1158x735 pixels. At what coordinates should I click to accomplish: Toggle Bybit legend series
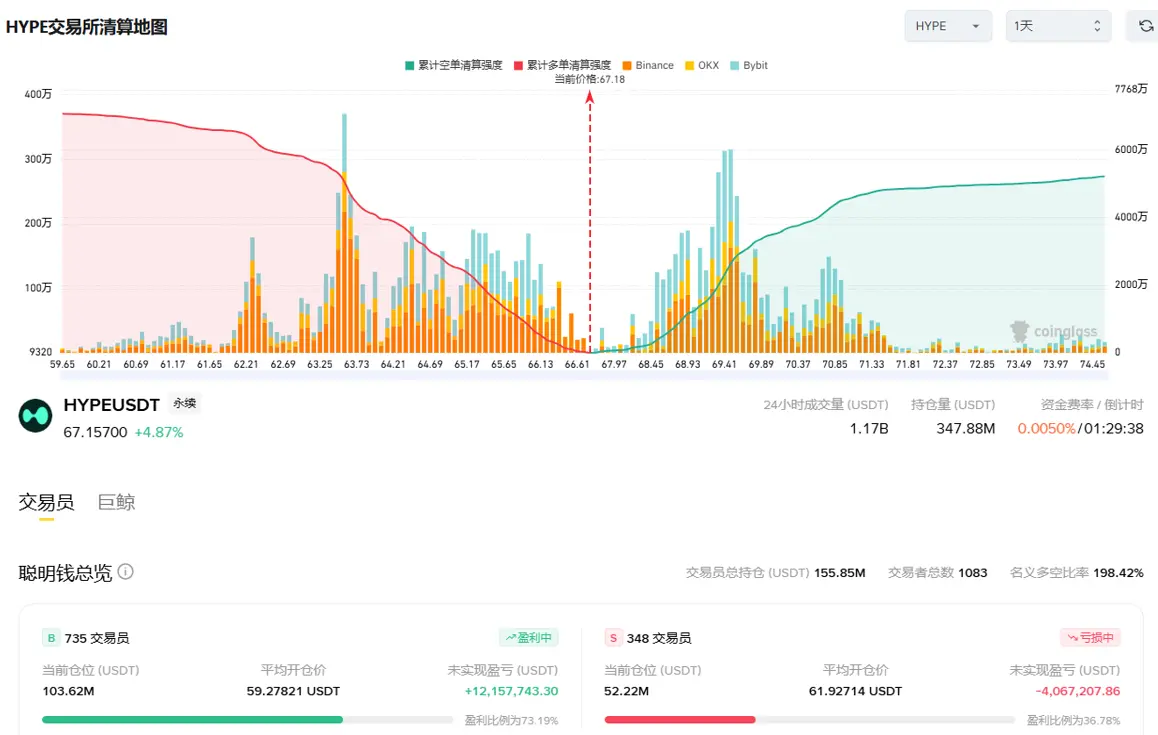pyautogui.click(x=748, y=65)
